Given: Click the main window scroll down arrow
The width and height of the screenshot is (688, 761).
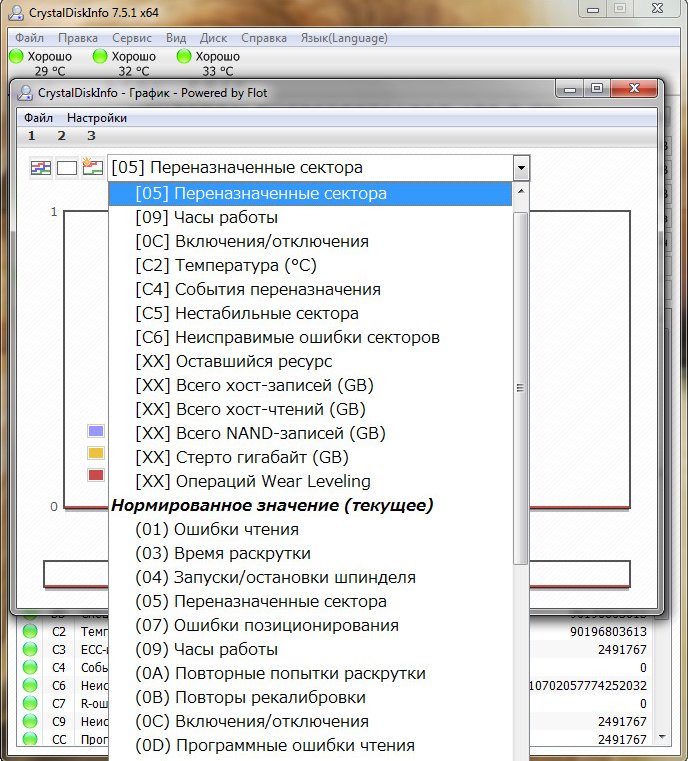Looking at the screenshot, I should pyautogui.click(x=663, y=738).
